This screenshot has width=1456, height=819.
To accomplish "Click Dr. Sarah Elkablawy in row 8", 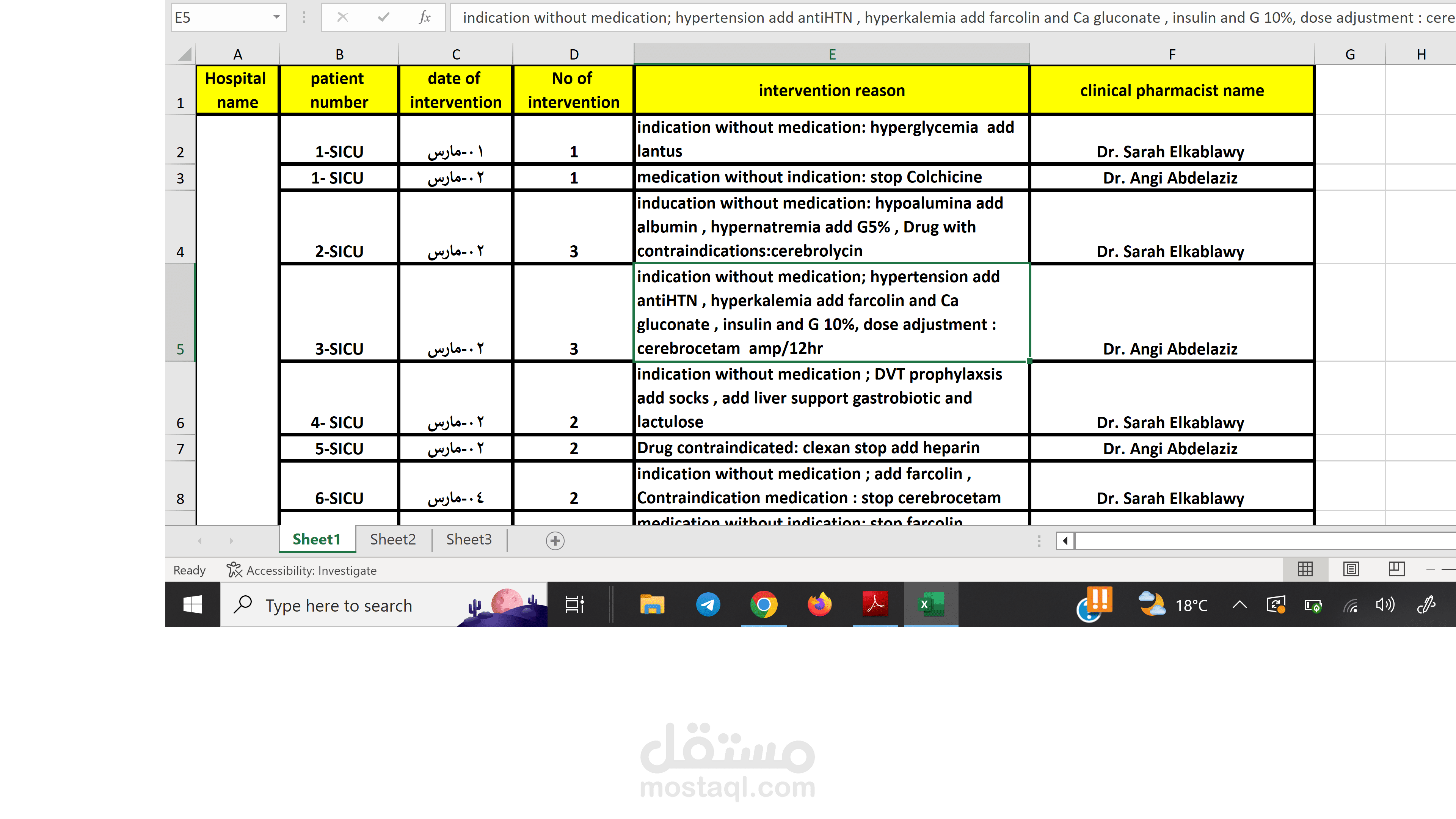I will pos(1172,486).
